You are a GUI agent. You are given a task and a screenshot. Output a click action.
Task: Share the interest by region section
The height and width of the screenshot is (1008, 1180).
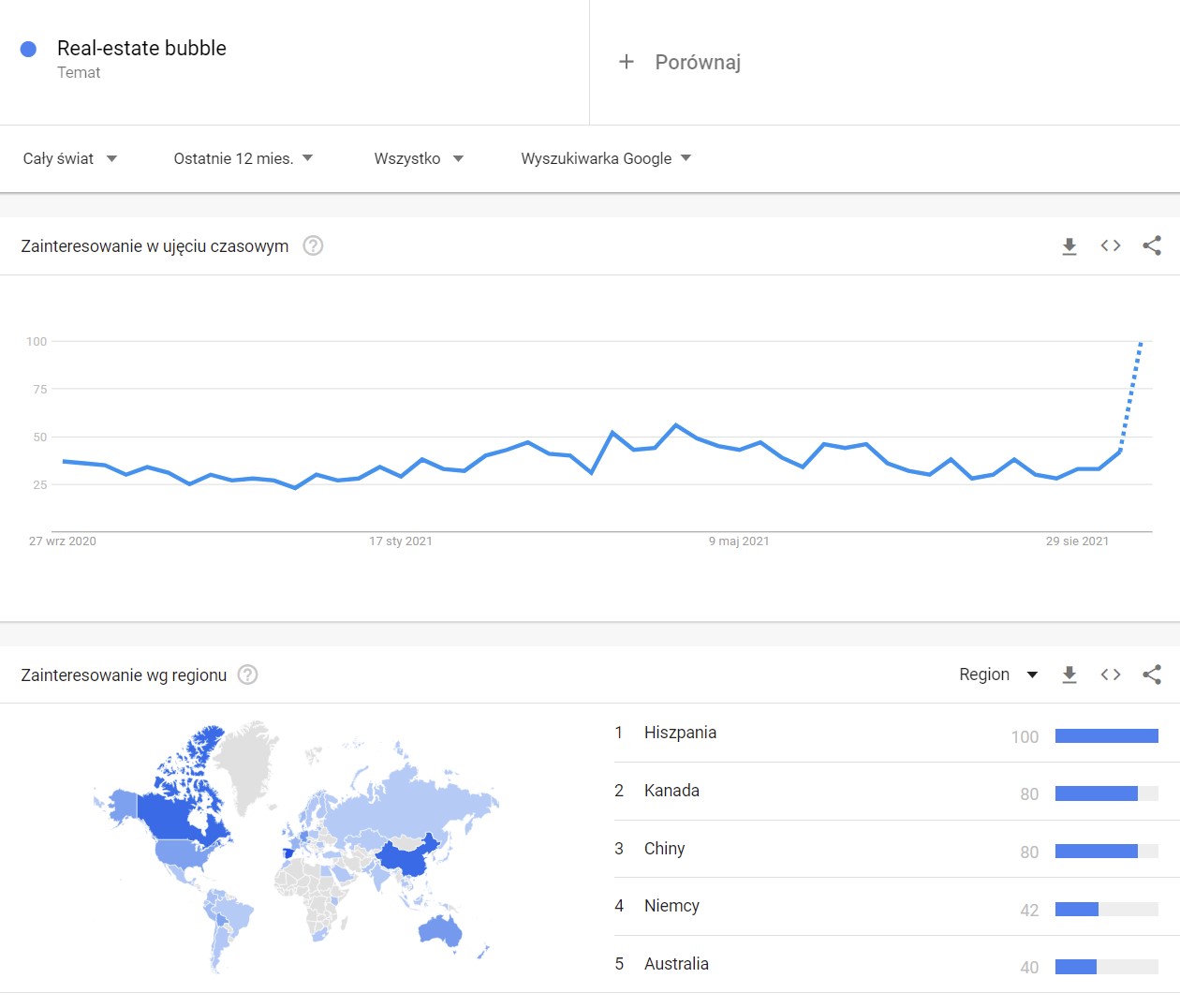(x=1152, y=674)
